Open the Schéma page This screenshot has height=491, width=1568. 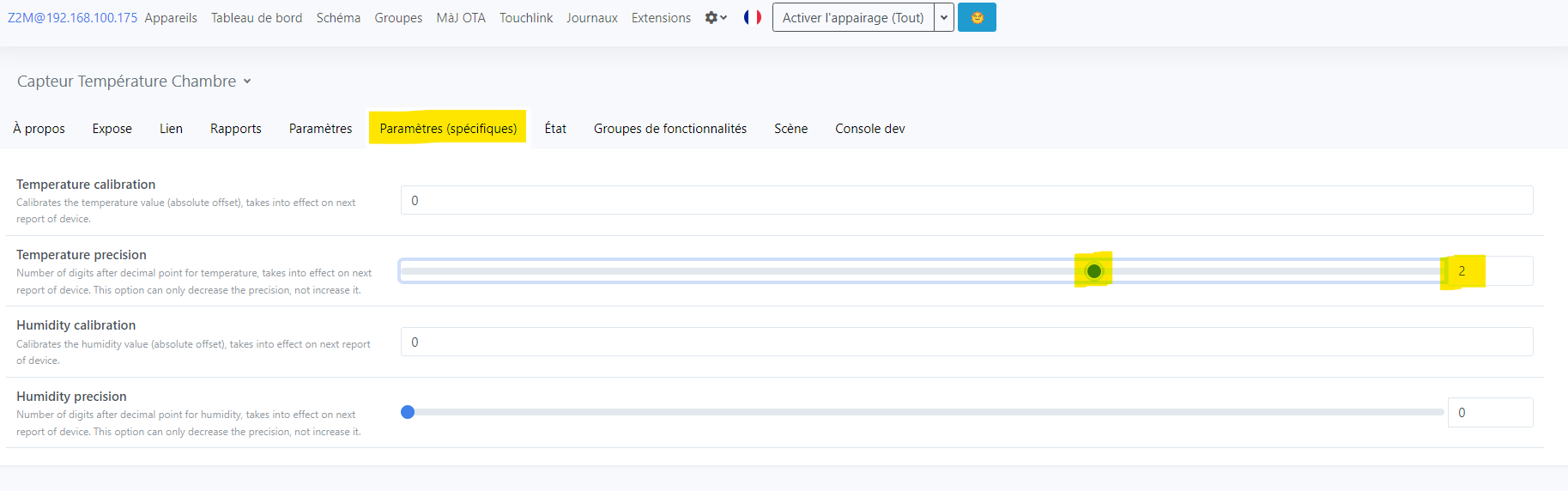pyautogui.click(x=338, y=17)
